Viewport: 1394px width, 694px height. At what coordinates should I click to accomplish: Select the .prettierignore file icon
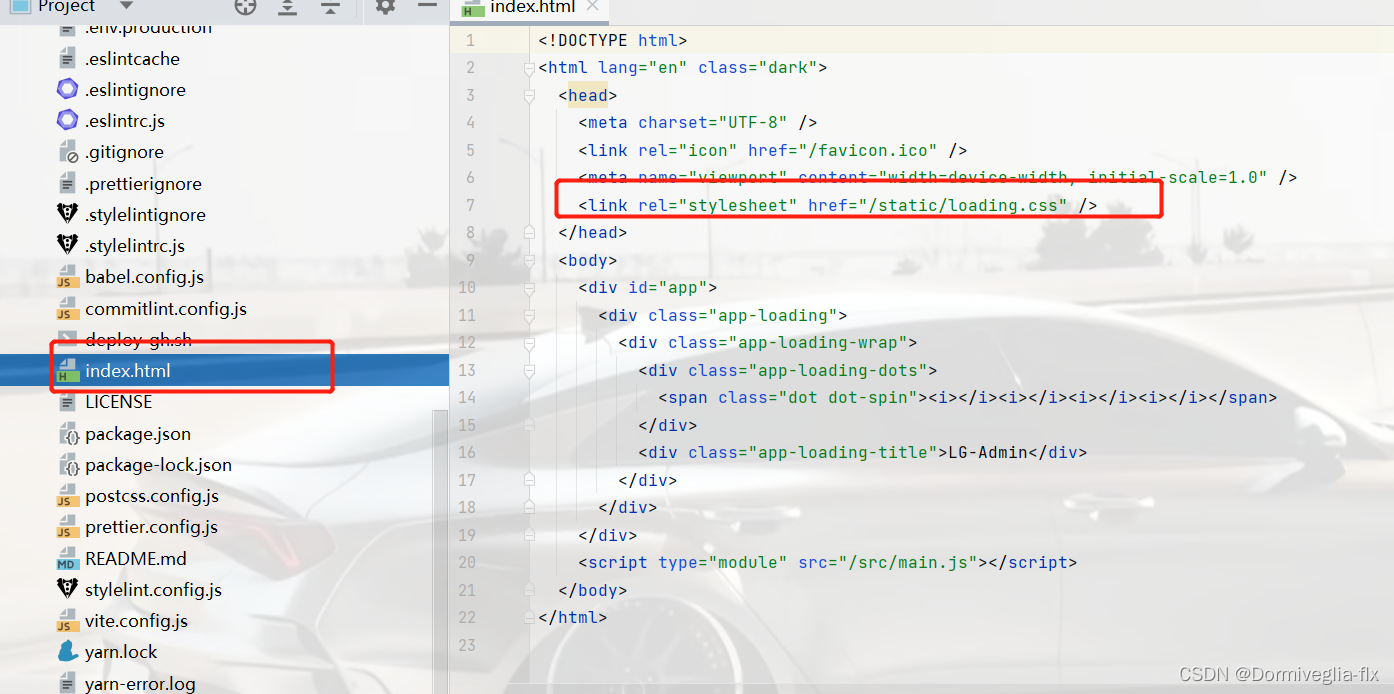pyautogui.click(x=67, y=183)
